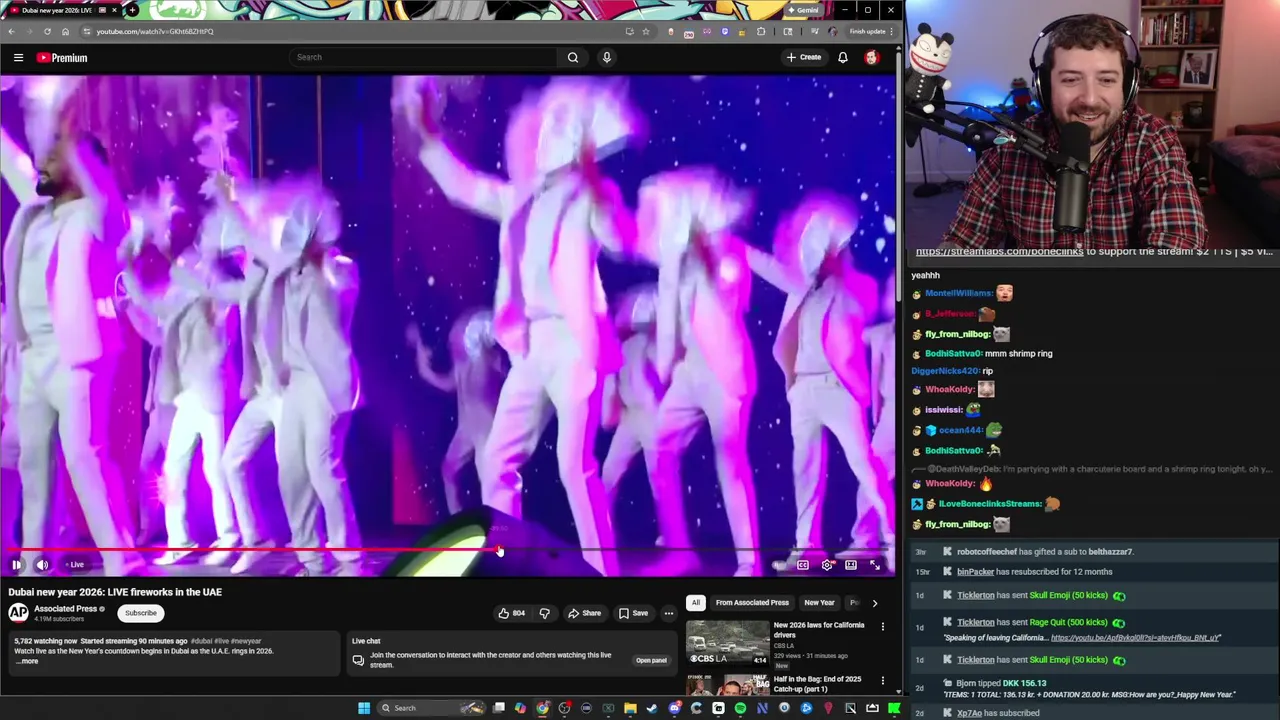The image size is (1280, 720).
Task: Expand description with ...more
Action: coord(27,661)
